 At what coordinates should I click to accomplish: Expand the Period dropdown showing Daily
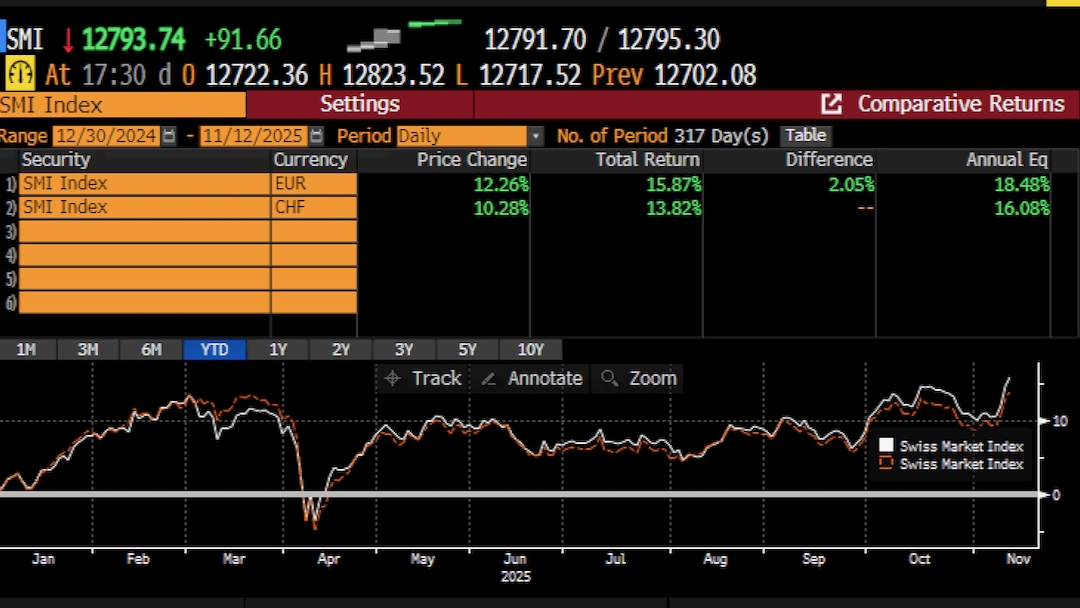(x=536, y=136)
